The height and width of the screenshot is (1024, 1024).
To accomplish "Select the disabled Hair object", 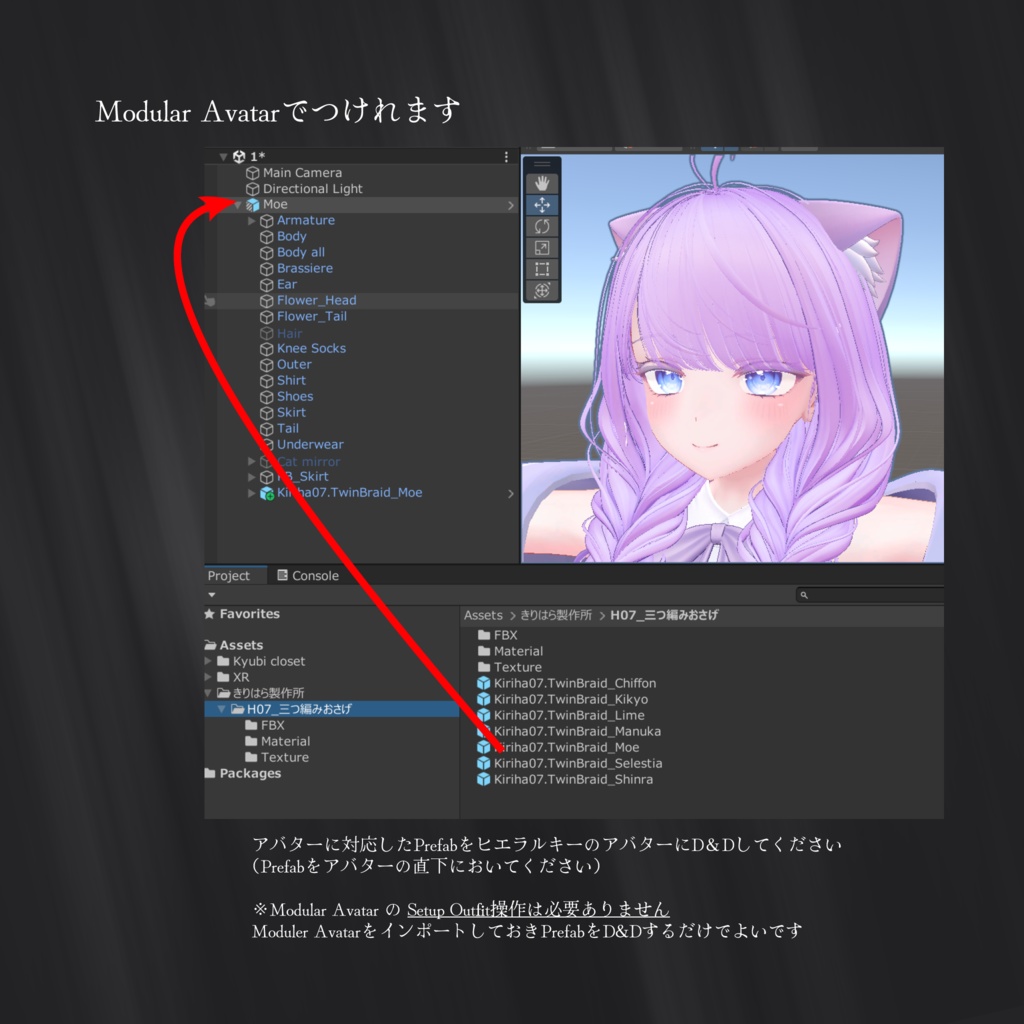I will click(x=289, y=333).
